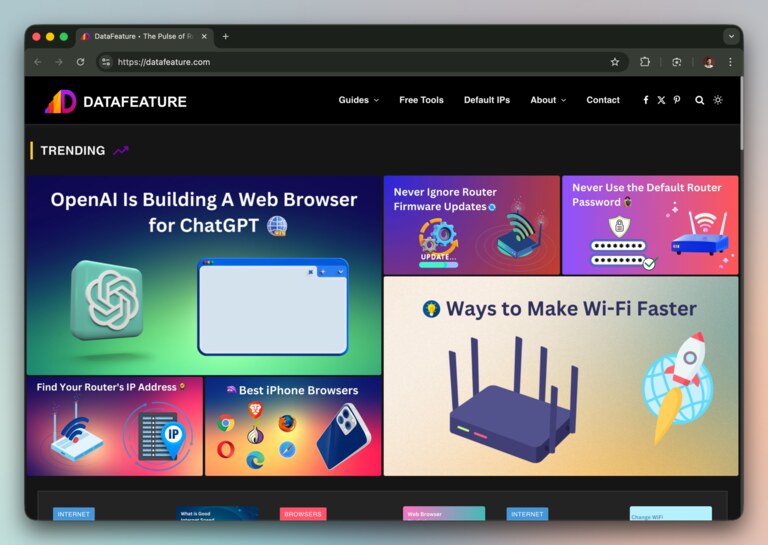Click the What is Good Internet Speed thumbnail
768x545 pixels.
(217, 513)
